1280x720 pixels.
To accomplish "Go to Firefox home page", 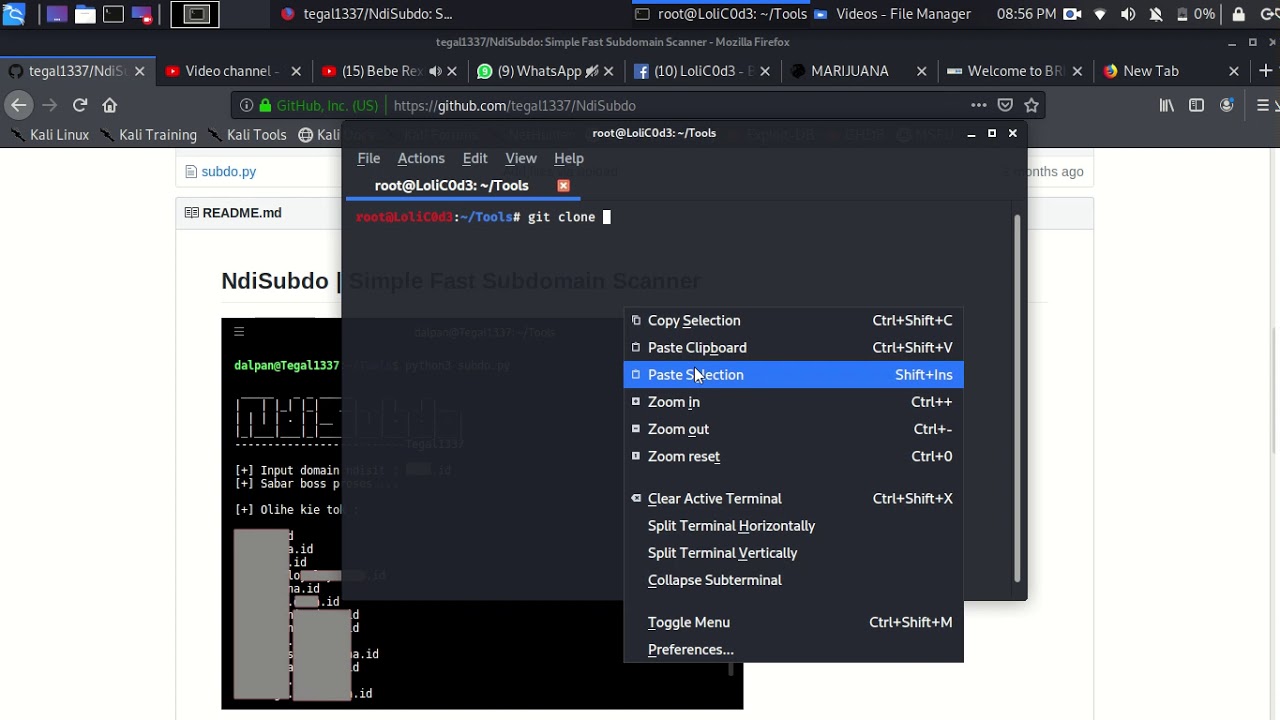I will click(110, 105).
